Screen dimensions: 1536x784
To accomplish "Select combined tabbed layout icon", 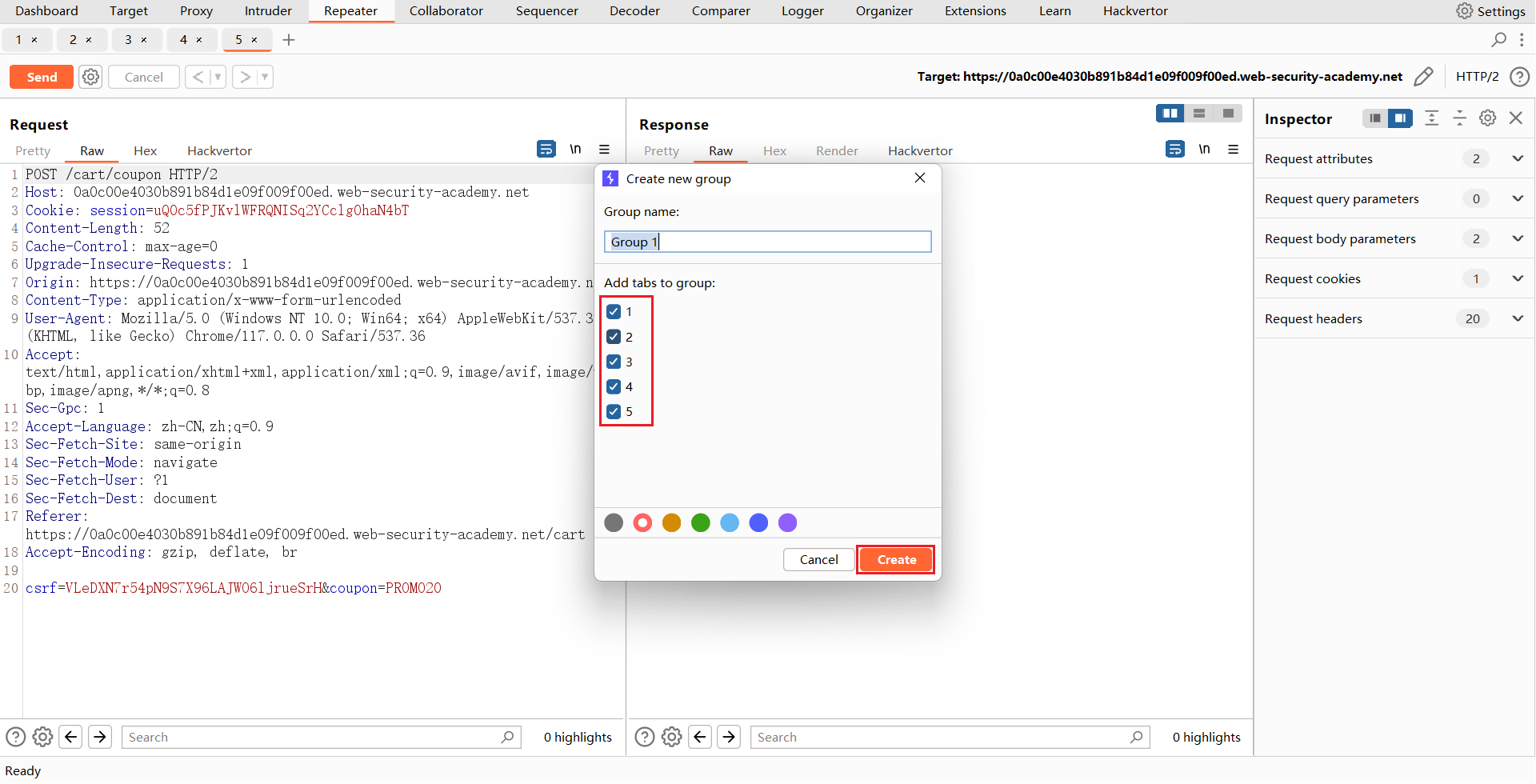I will pyautogui.click(x=1228, y=114).
